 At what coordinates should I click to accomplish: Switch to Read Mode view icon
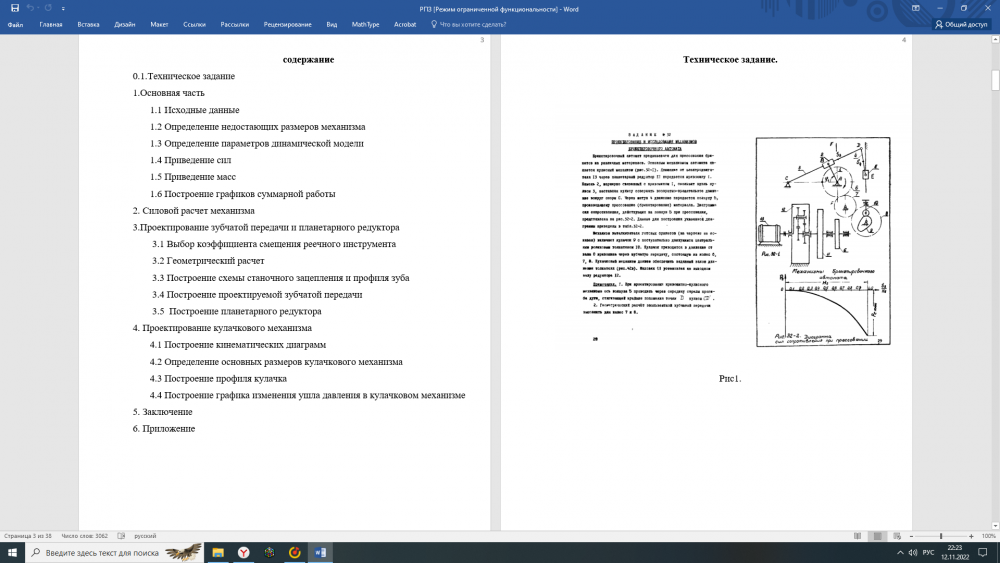pos(857,536)
